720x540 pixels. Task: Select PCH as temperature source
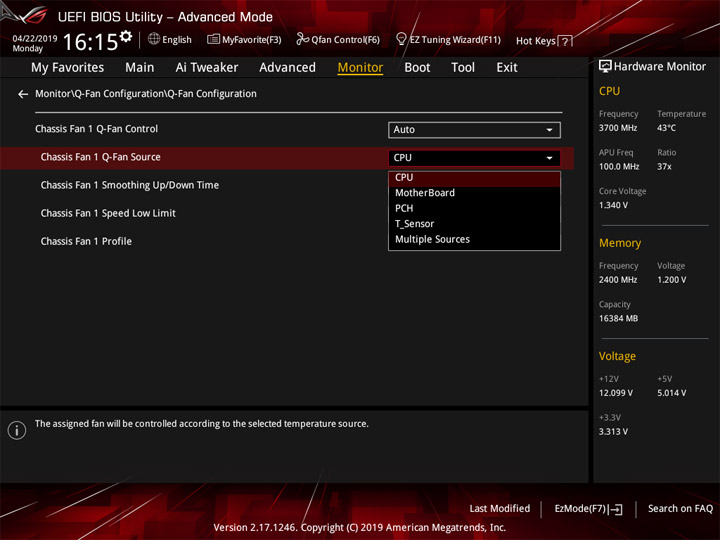pyautogui.click(x=474, y=208)
